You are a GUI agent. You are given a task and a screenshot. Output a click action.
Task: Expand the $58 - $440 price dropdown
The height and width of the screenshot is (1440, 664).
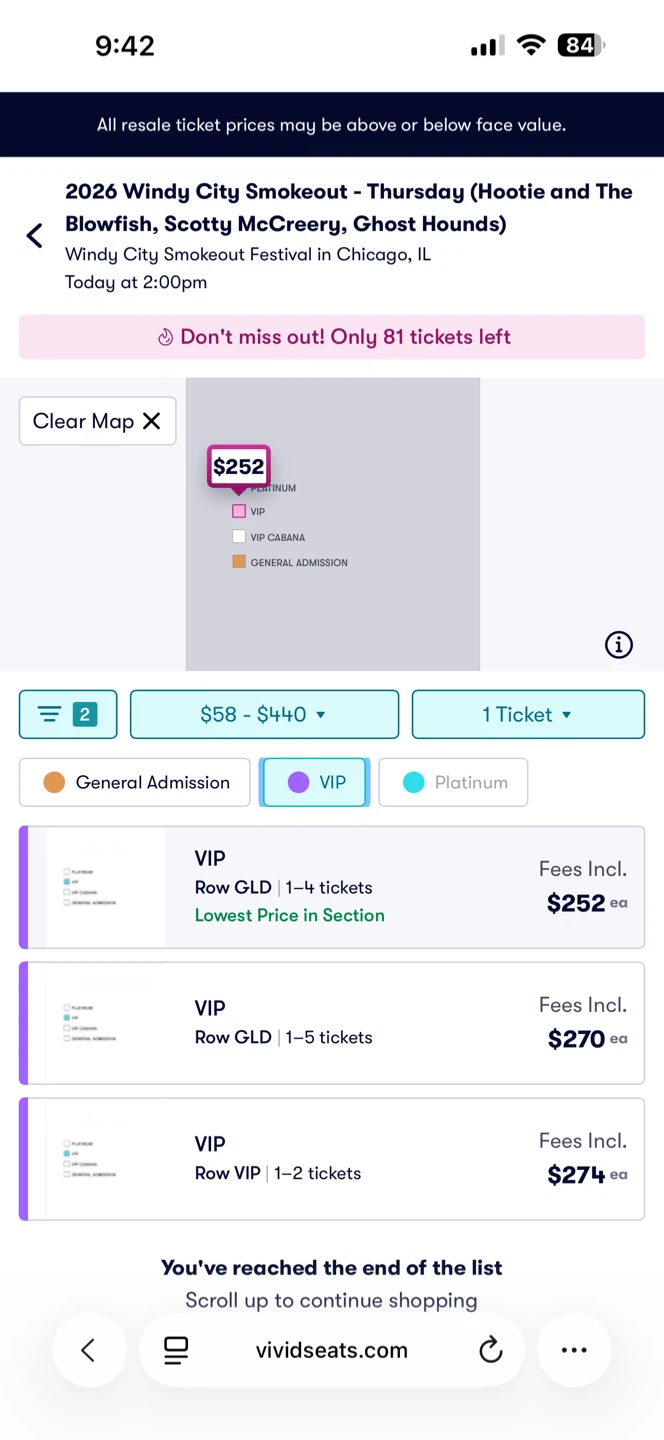pos(264,714)
